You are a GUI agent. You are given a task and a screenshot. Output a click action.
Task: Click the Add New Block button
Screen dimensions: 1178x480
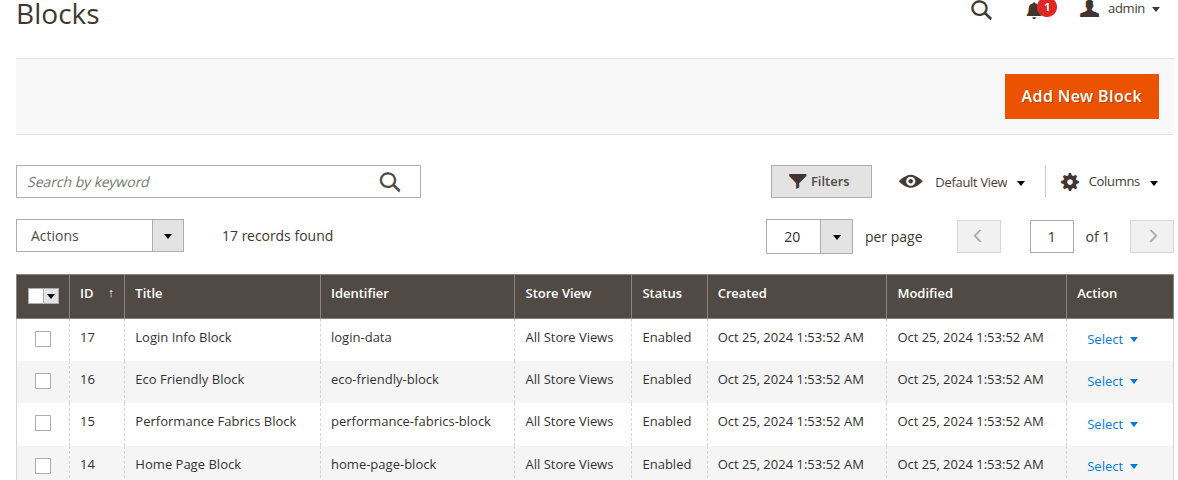tap(1081, 96)
